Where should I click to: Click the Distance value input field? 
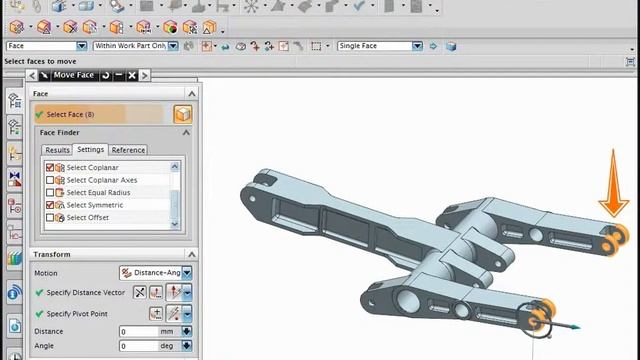click(x=138, y=331)
